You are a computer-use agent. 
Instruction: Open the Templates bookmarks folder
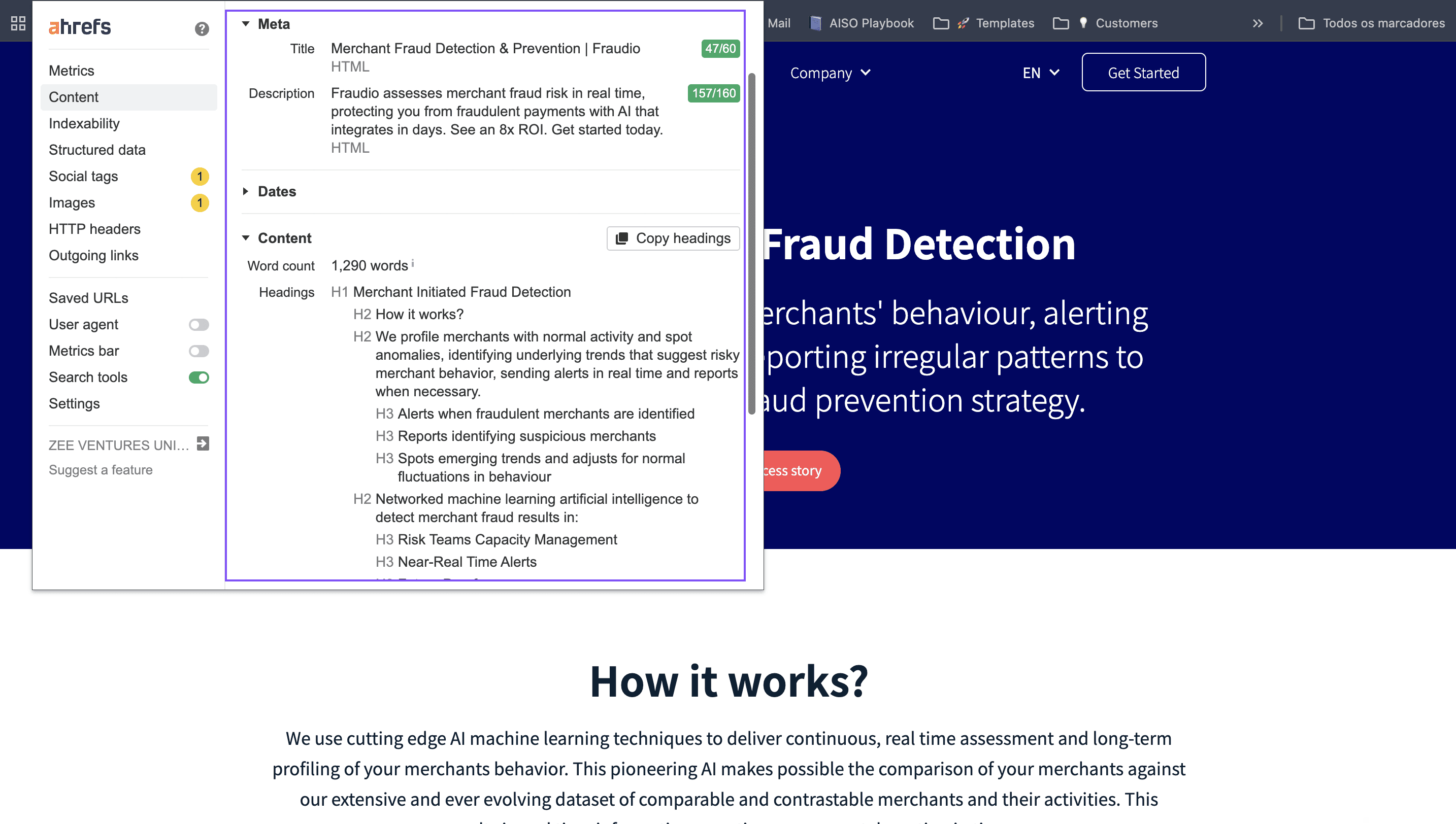coord(984,23)
